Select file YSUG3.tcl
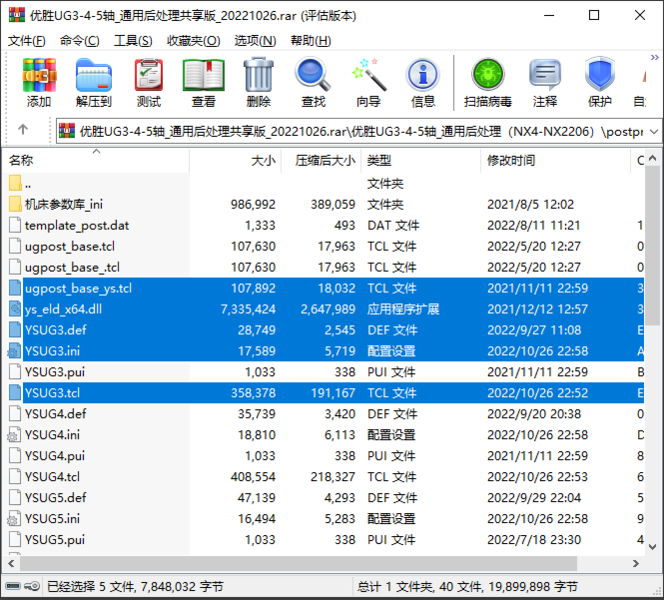 (x=52, y=393)
